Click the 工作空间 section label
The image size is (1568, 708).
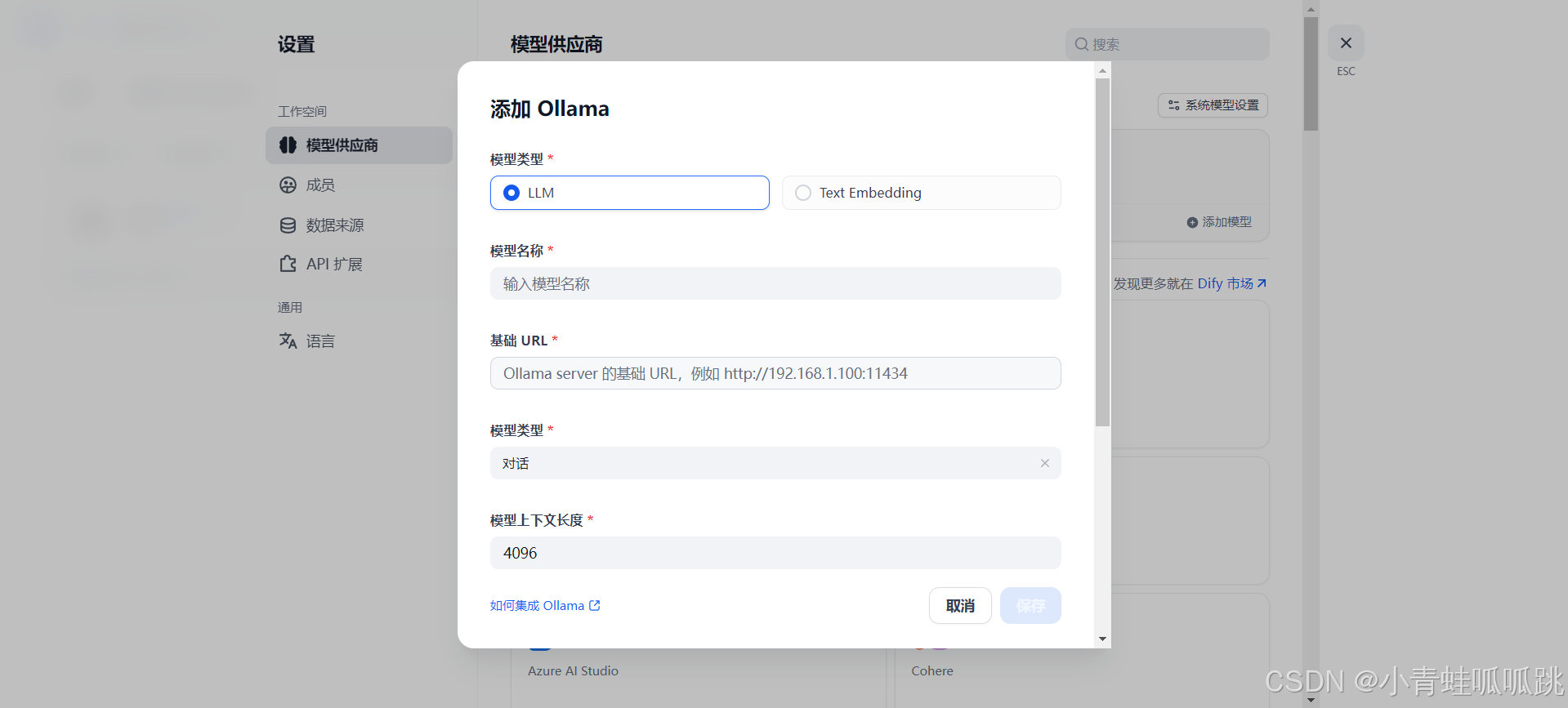coord(302,111)
